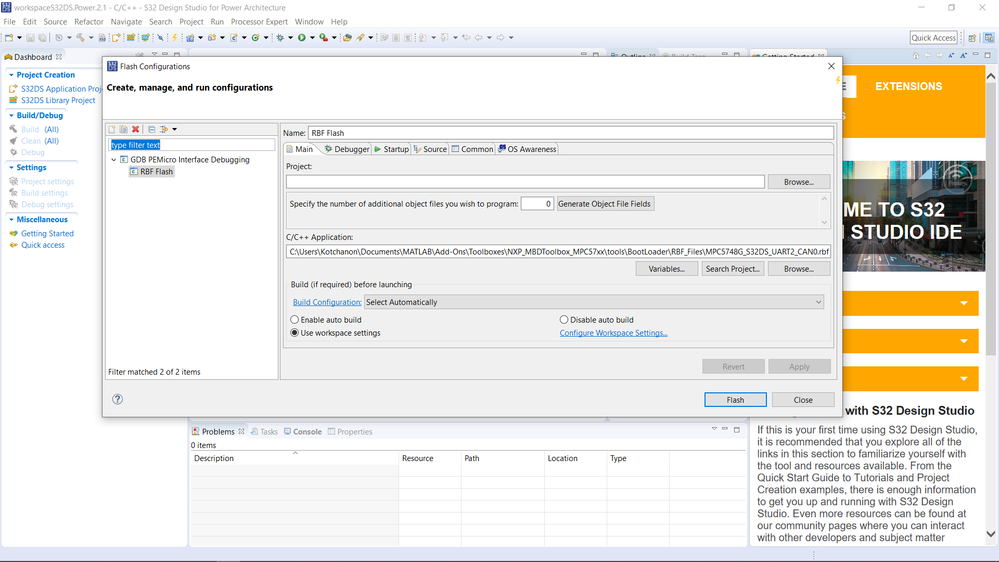Image resolution: width=999 pixels, height=562 pixels.
Task: Click Getting Started panel scrollbar down arrow
Action: coord(991,534)
